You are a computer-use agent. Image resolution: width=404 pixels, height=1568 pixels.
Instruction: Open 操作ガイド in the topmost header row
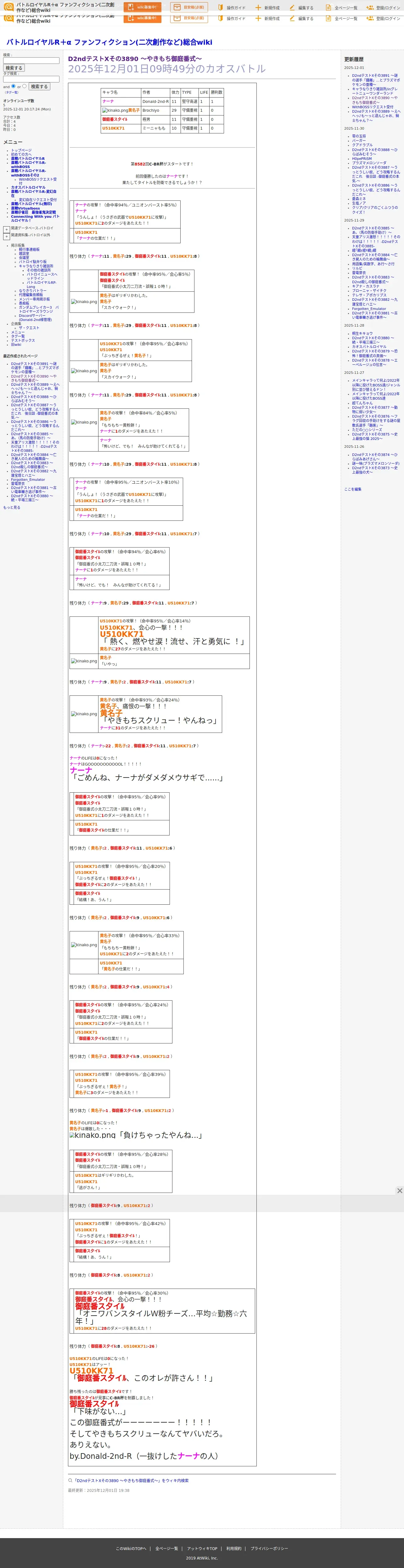[232, 7]
